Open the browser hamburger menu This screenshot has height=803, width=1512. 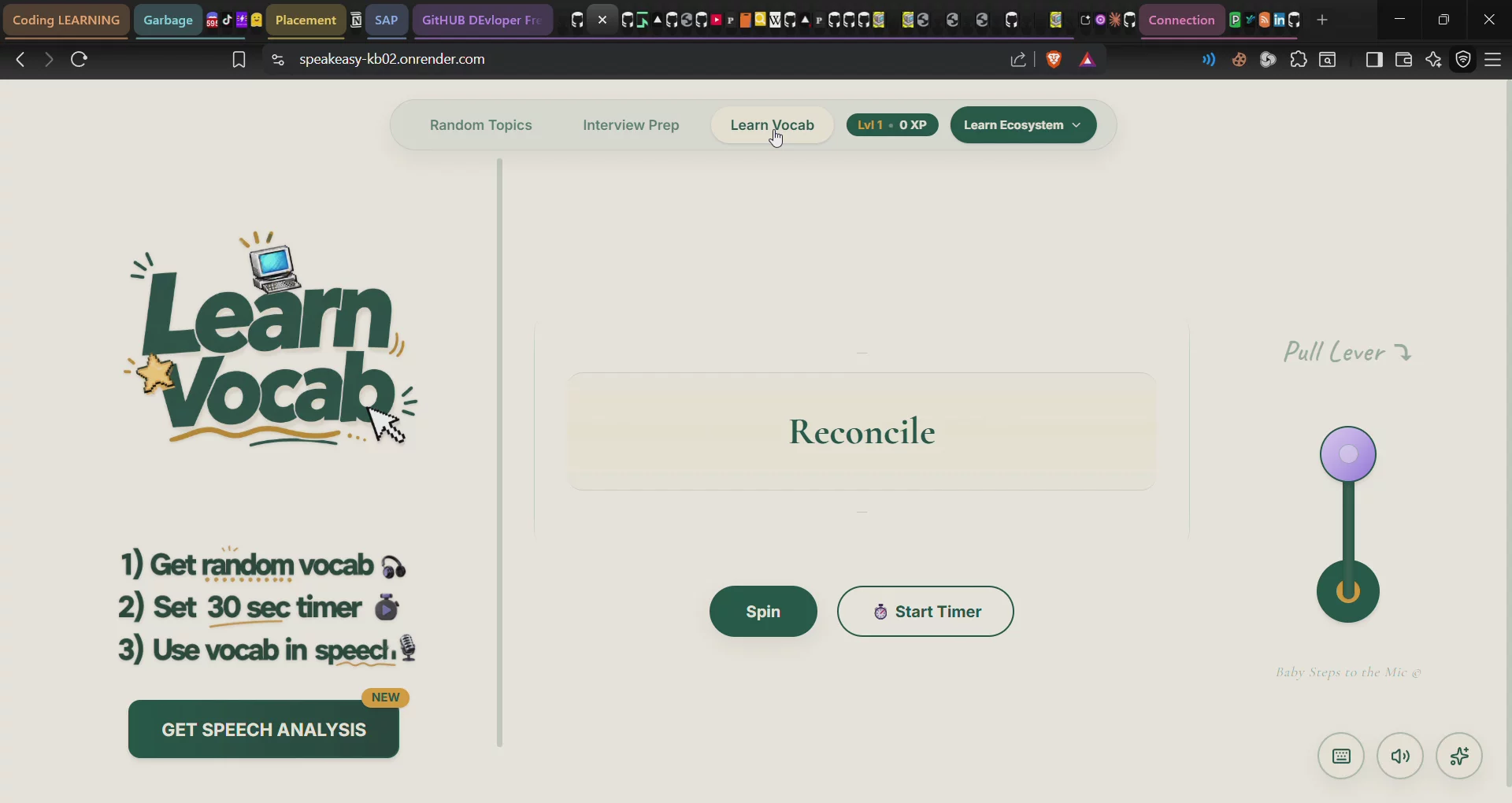point(1493,59)
